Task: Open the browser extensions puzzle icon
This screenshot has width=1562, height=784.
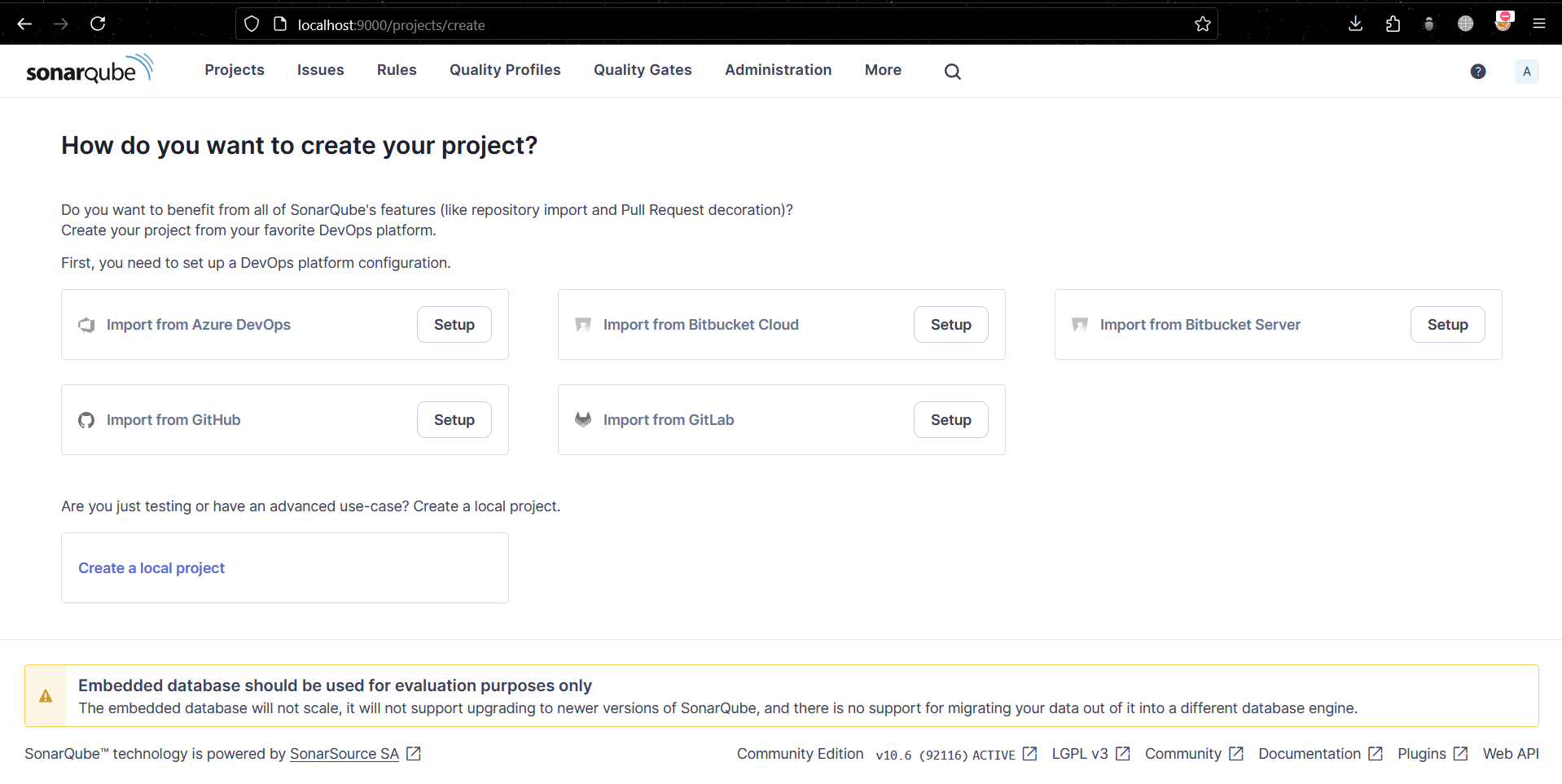Action: coord(1393,24)
